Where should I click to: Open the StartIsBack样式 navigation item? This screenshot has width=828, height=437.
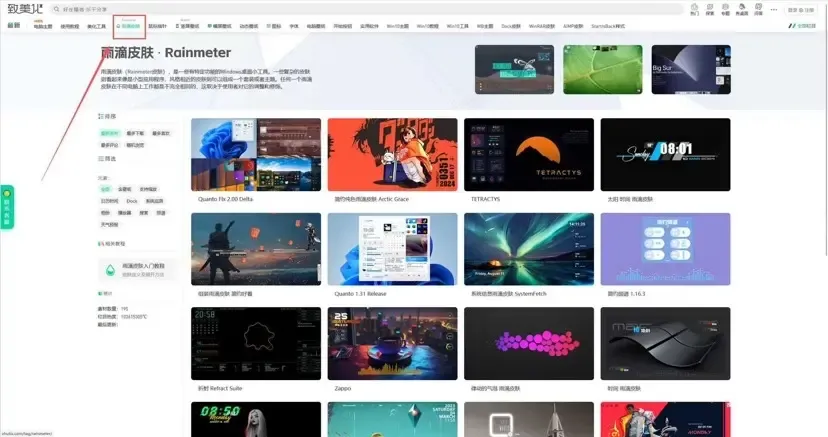pyautogui.click(x=608, y=26)
